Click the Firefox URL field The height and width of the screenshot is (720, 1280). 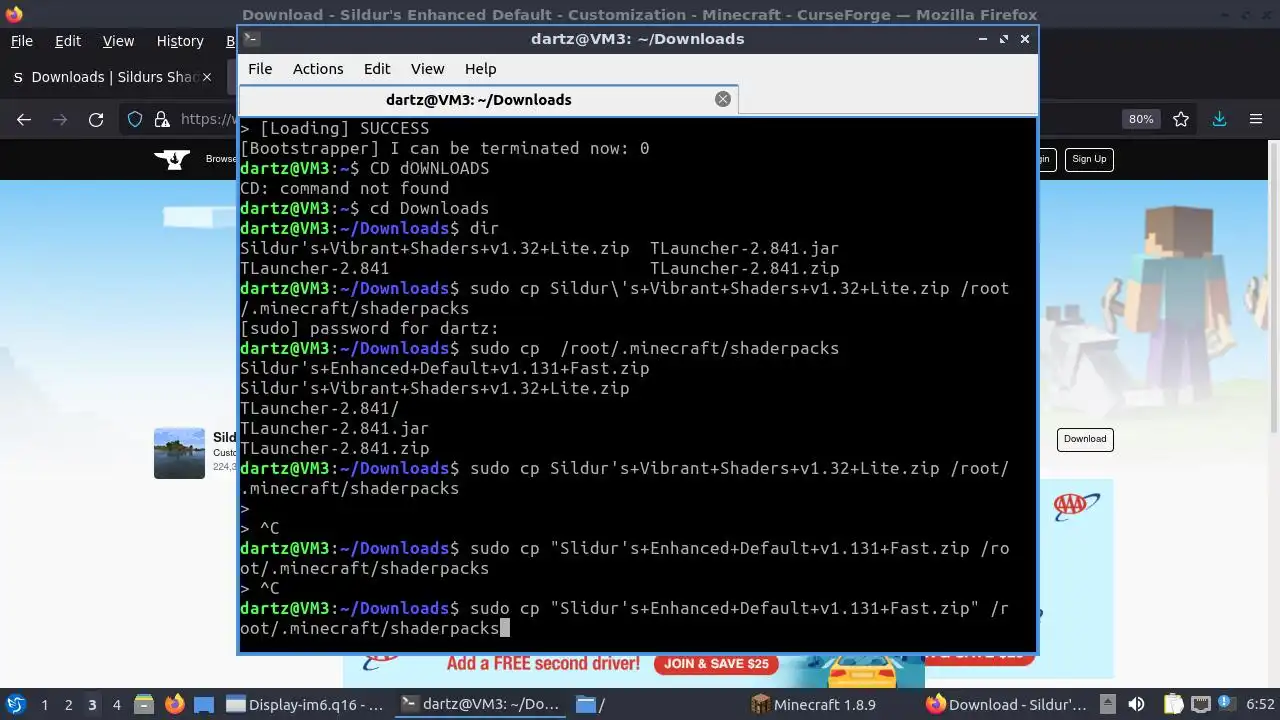click(x=208, y=119)
